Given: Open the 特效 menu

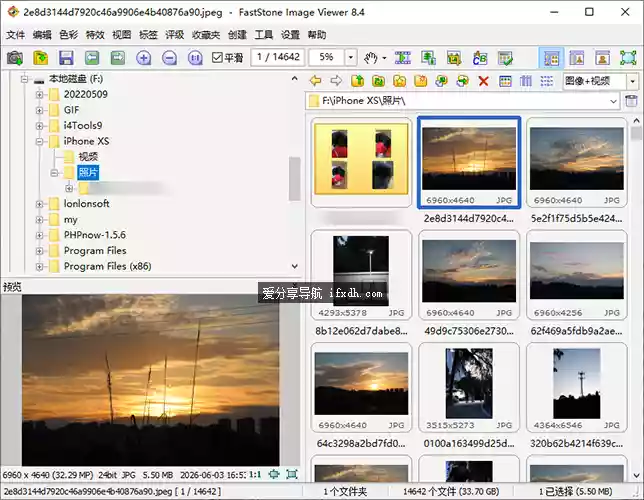Looking at the screenshot, I should (95, 35).
